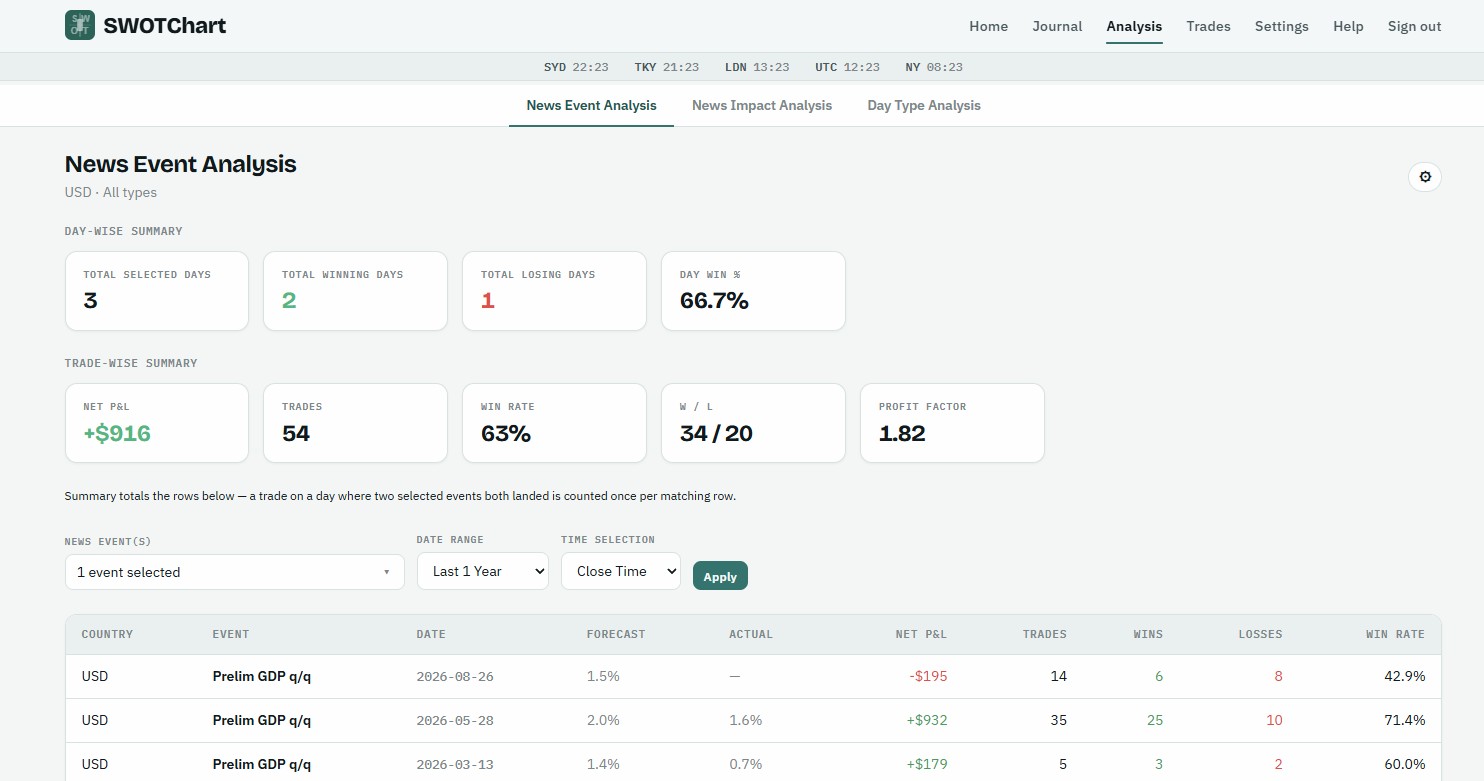Click the -$195 net P&L value
Image resolution: width=1484 pixels, height=781 pixels.
(928, 676)
